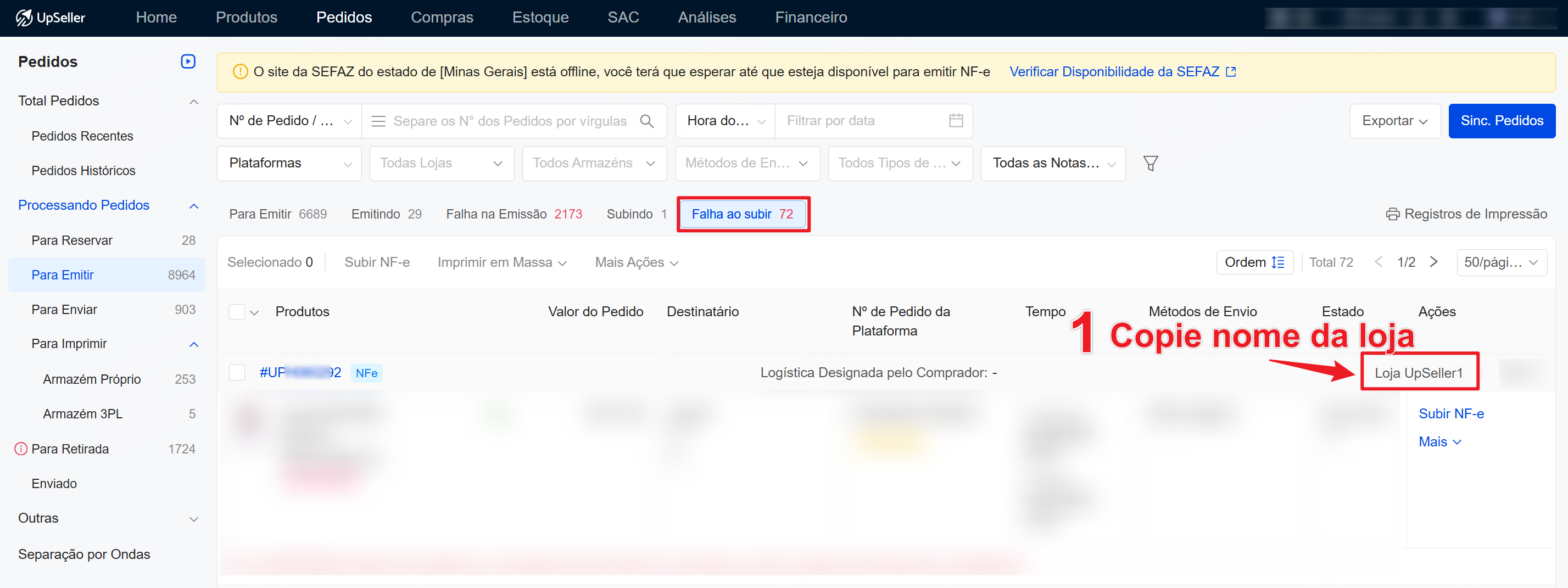The width and height of the screenshot is (1568, 588).
Task: Click the Sinc. Pedidos button
Action: (1501, 121)
